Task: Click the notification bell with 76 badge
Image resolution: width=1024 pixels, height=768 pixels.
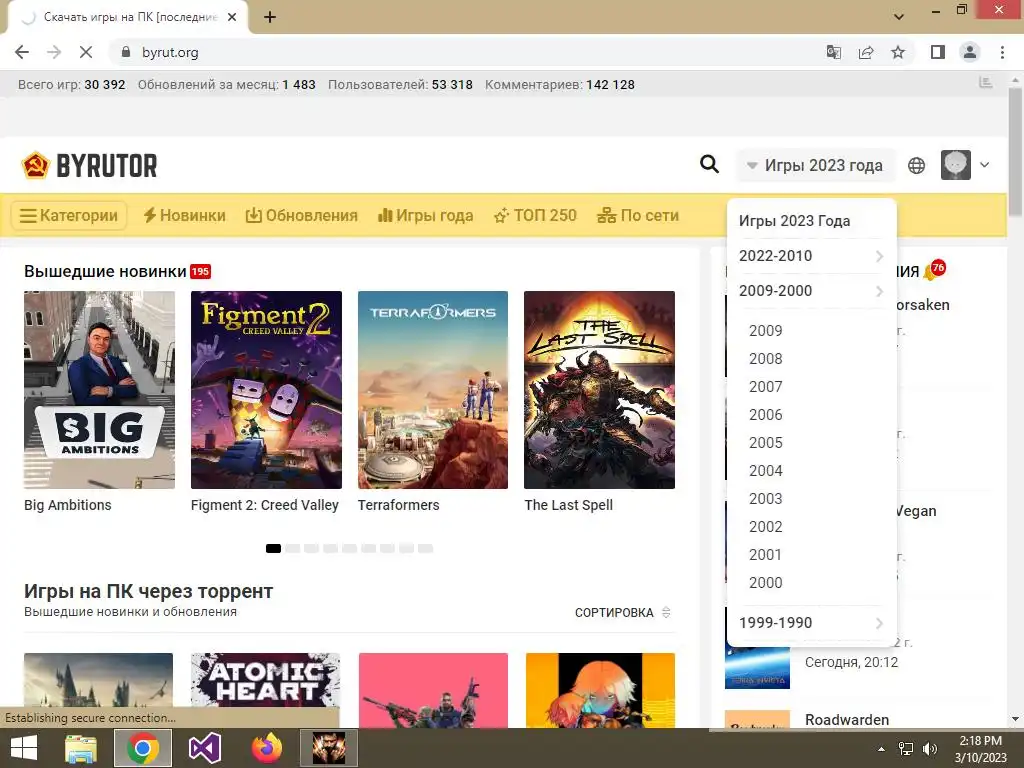Action: pos(934,270)
